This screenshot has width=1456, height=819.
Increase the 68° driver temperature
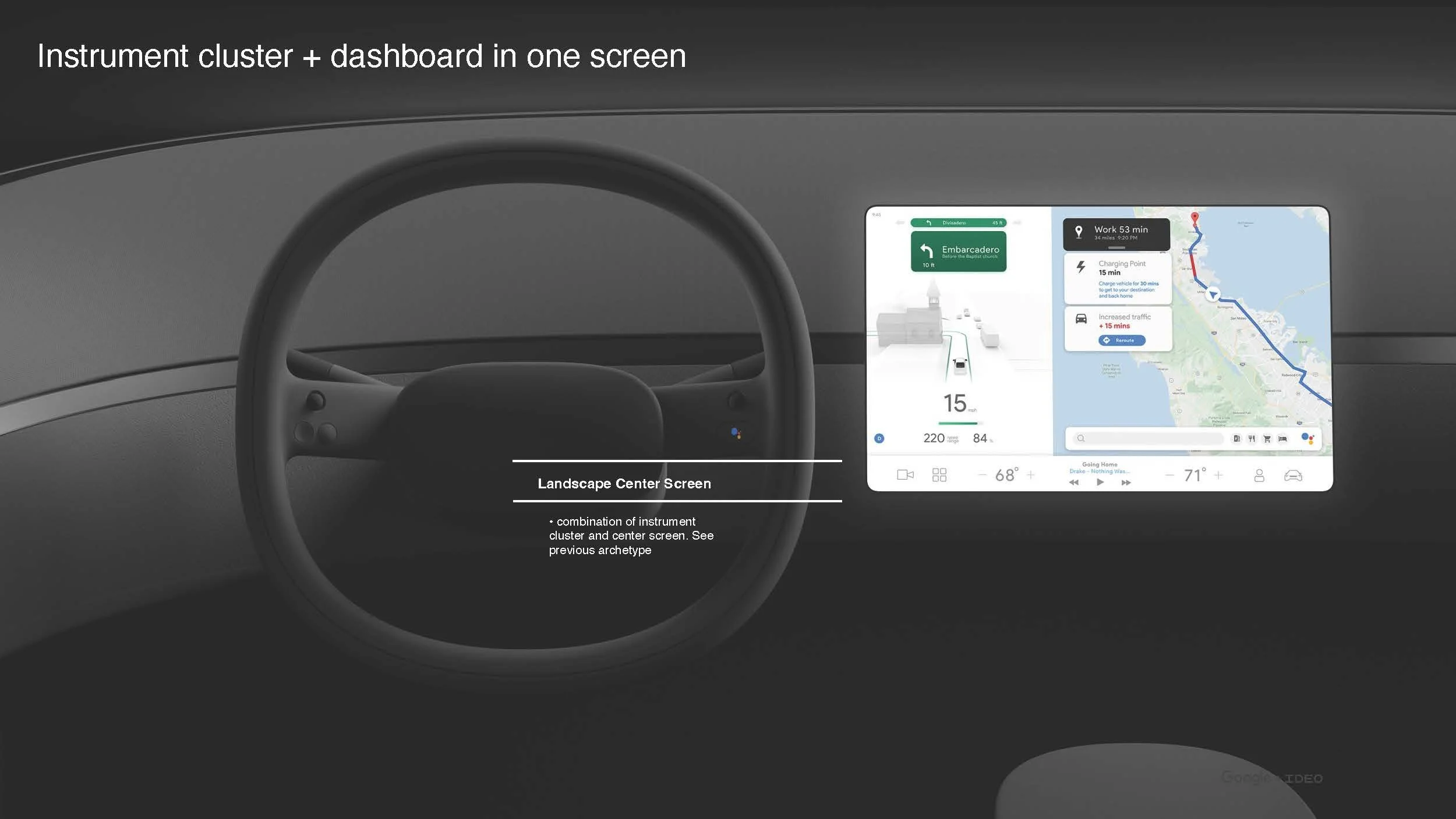click(1031, 475)
